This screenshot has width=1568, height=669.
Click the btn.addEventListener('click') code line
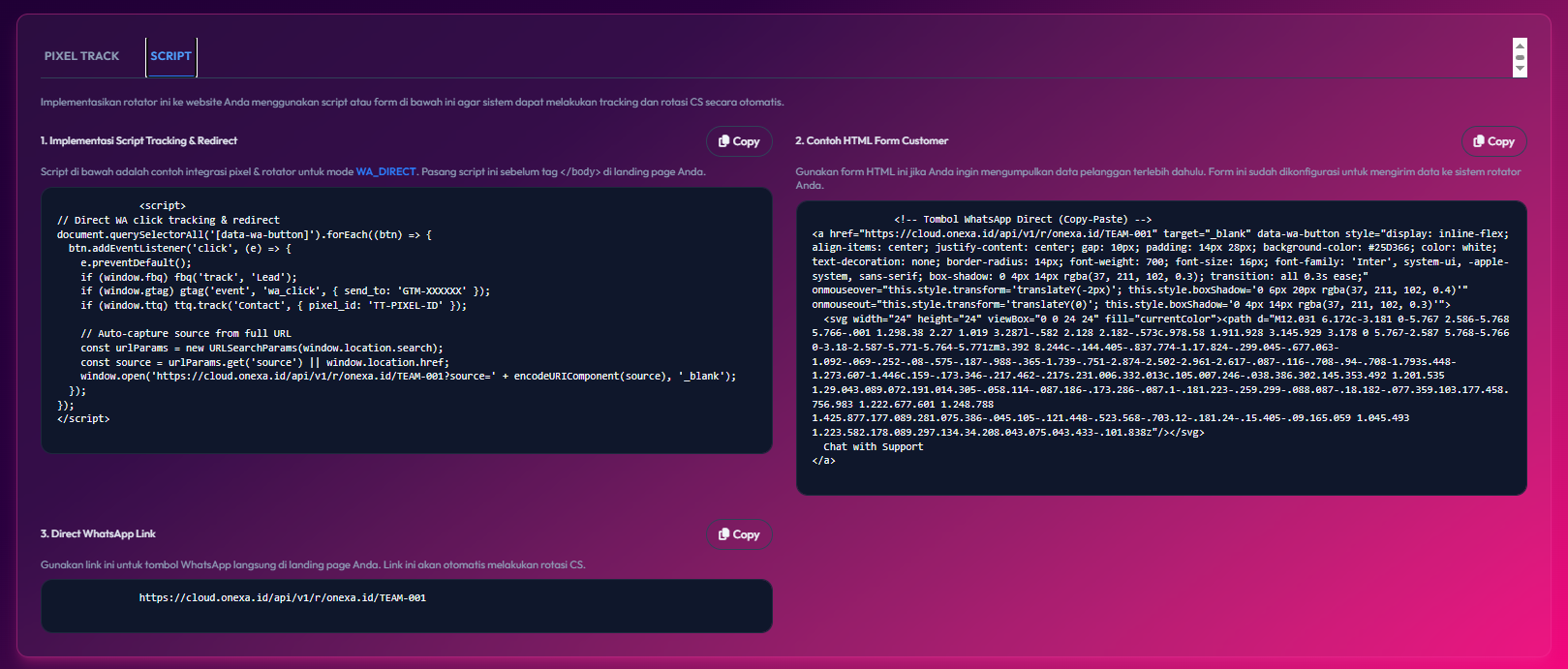point(179,248)
